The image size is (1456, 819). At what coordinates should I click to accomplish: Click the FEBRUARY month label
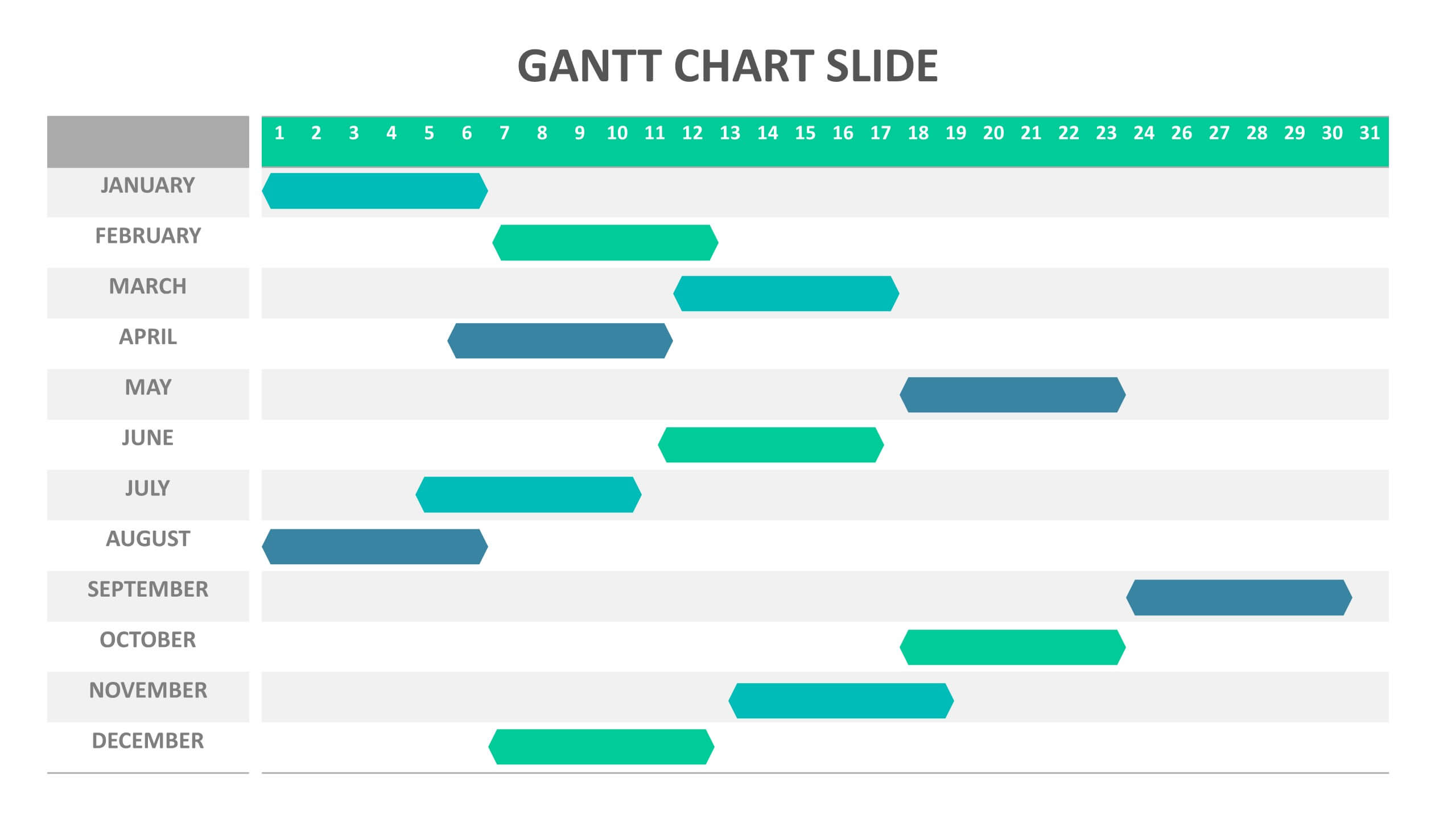[x=148, y=236]
